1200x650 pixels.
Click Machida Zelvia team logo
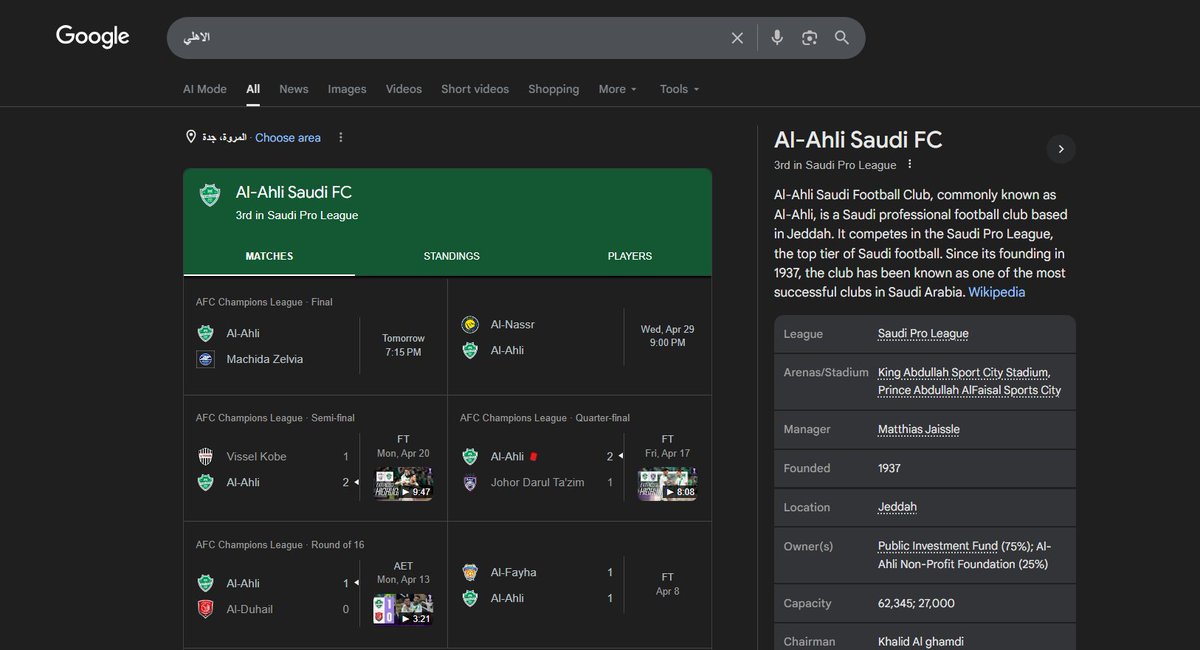click(205, 359)
